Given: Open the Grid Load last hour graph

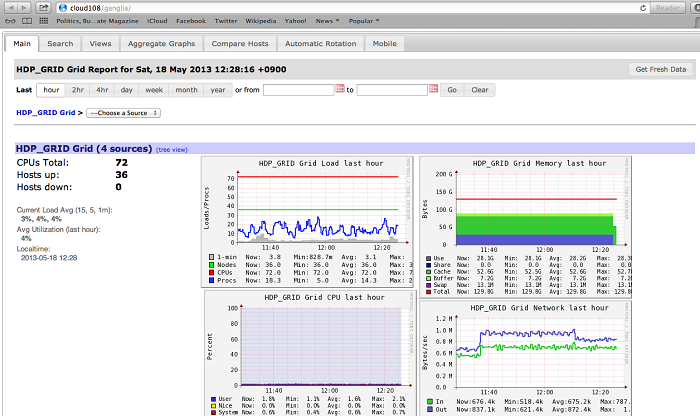Looking at the screenshot, I should pyautogui.click(x=307, y=221).
